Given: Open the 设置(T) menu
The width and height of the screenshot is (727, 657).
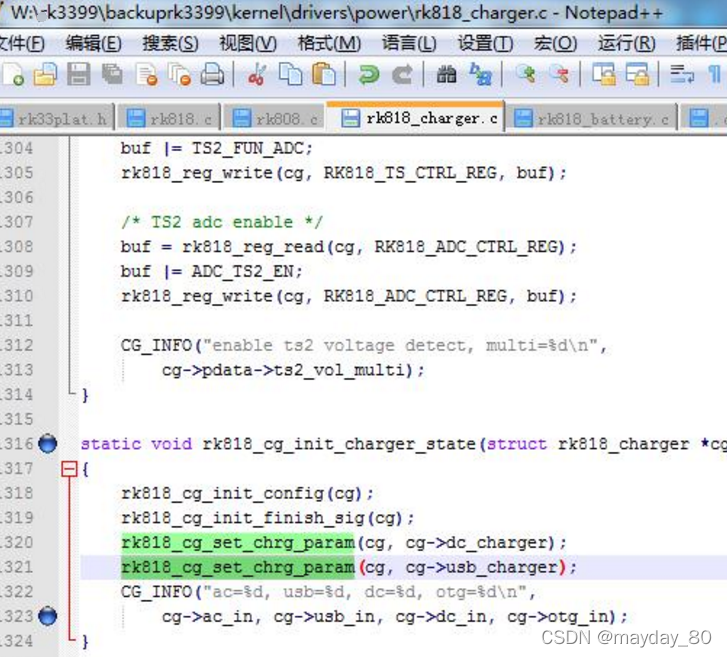Looking at the screenshot, I should tap(485, 44).
